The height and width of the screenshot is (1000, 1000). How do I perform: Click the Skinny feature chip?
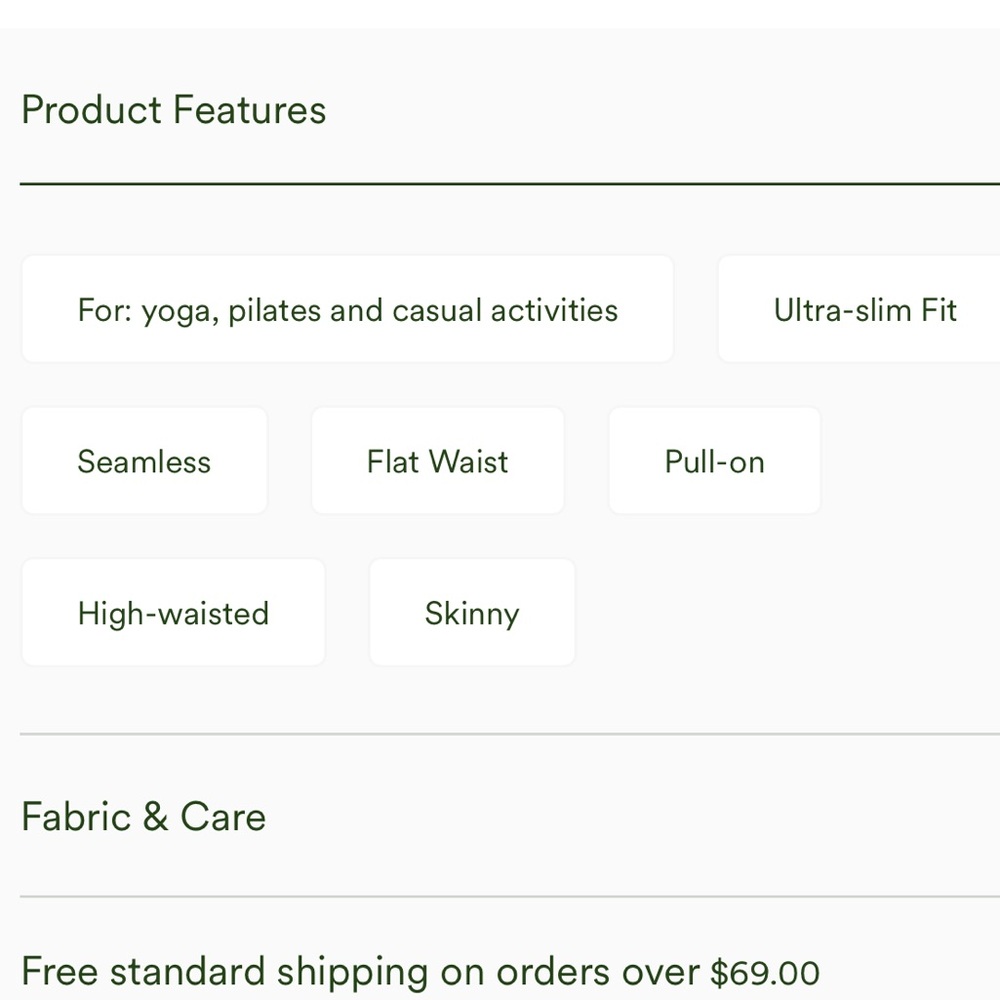[472, 613]
